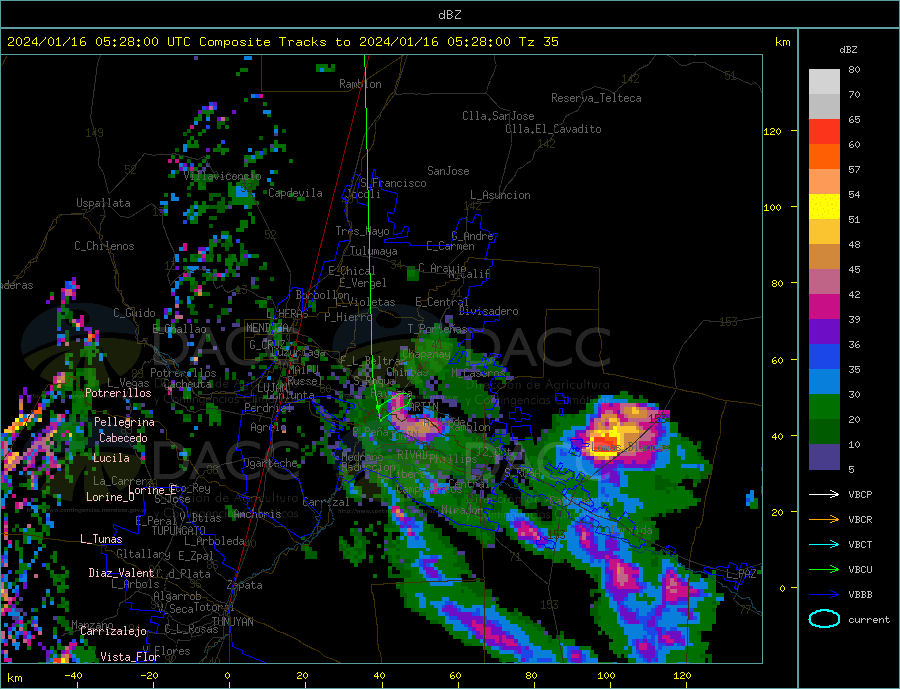Image resolution: width=900 pixels, height=689 pixels.
Task: Click the E_Carmen place label
Action: (451, 247)
